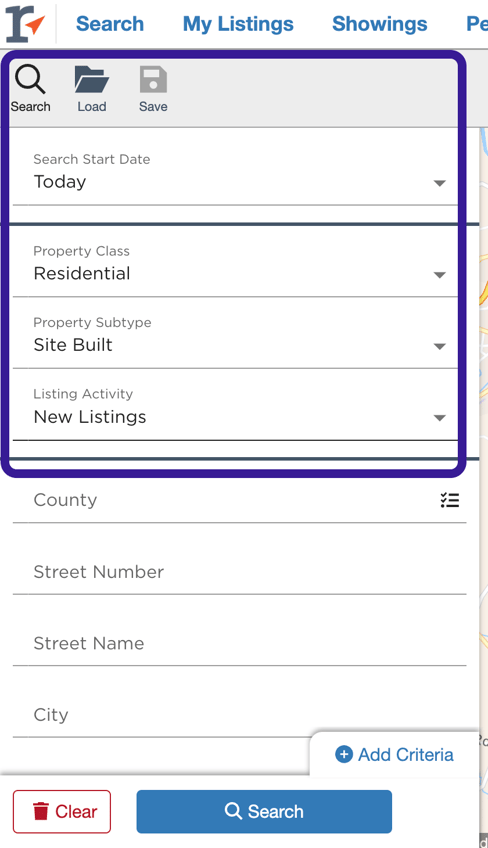Click the plus icon beside Add Criteria
This screenshot has height=848, width=488.
pyautogui.click(x=344, y=754)
